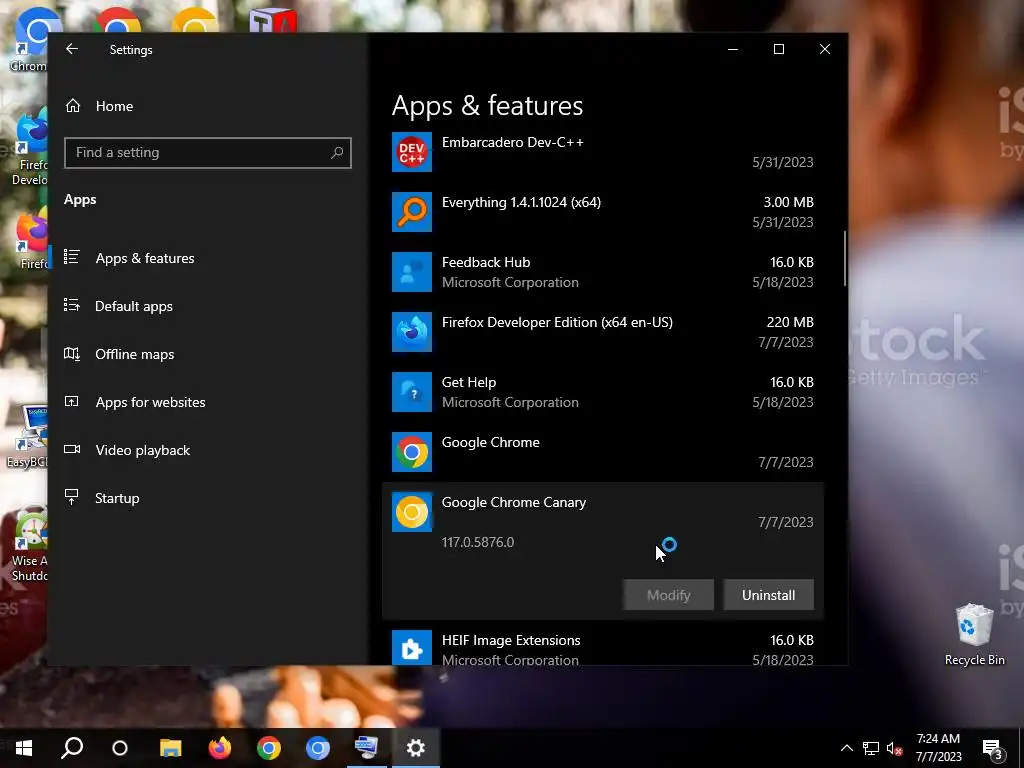Viewport: 1024px width, 768px height.
Task: Click the Apps for websites icon
Action: click(72, 402)
